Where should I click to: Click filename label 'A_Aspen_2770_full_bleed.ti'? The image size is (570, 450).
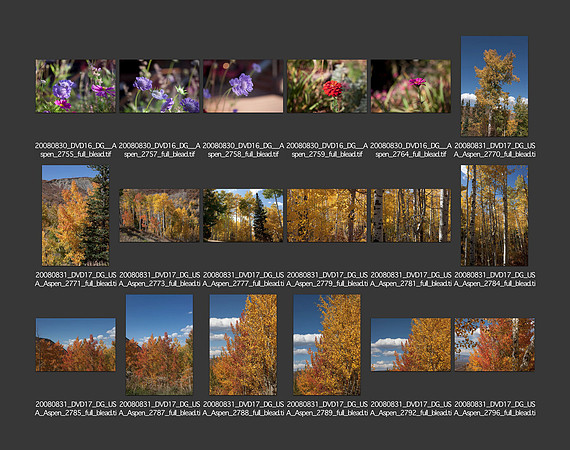pyautogui.click(x=494, y=154)
